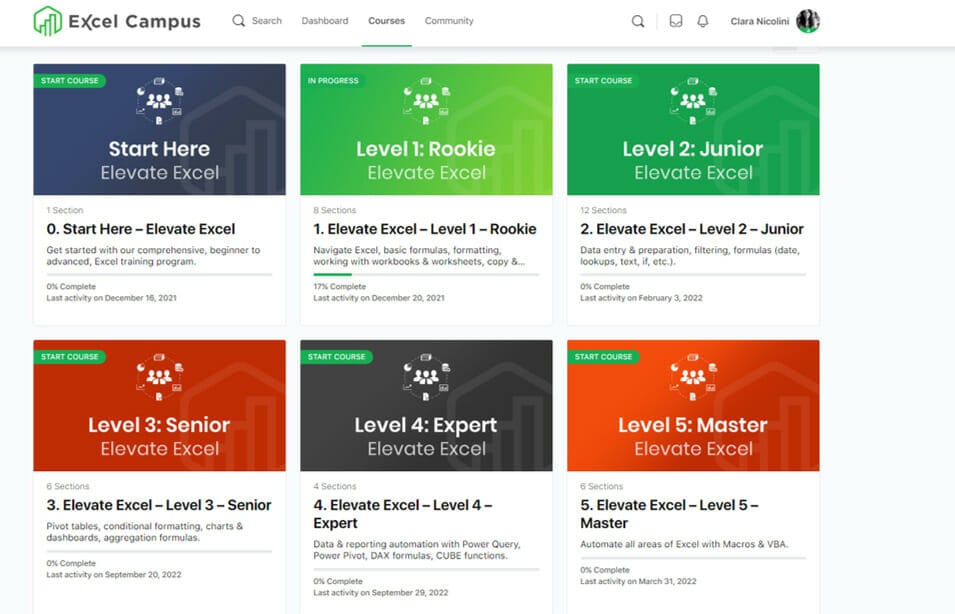
Task: Click the Excel Campus logo
Action: click(117, 21)
